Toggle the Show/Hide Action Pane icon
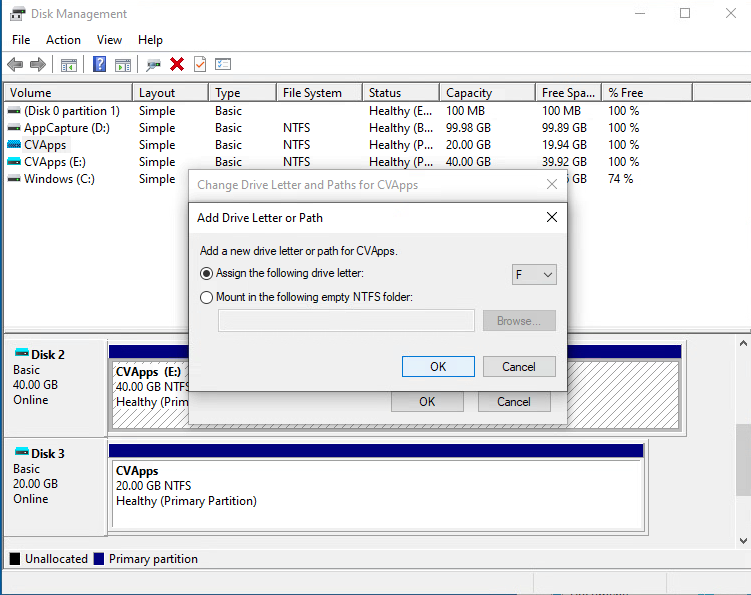This screenshot has height=595, width=751. (x=123, y=65)
